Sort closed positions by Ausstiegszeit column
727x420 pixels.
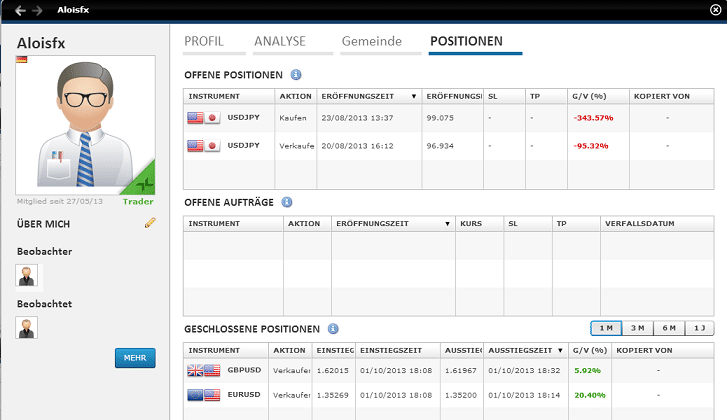click(x=525, y=351)
